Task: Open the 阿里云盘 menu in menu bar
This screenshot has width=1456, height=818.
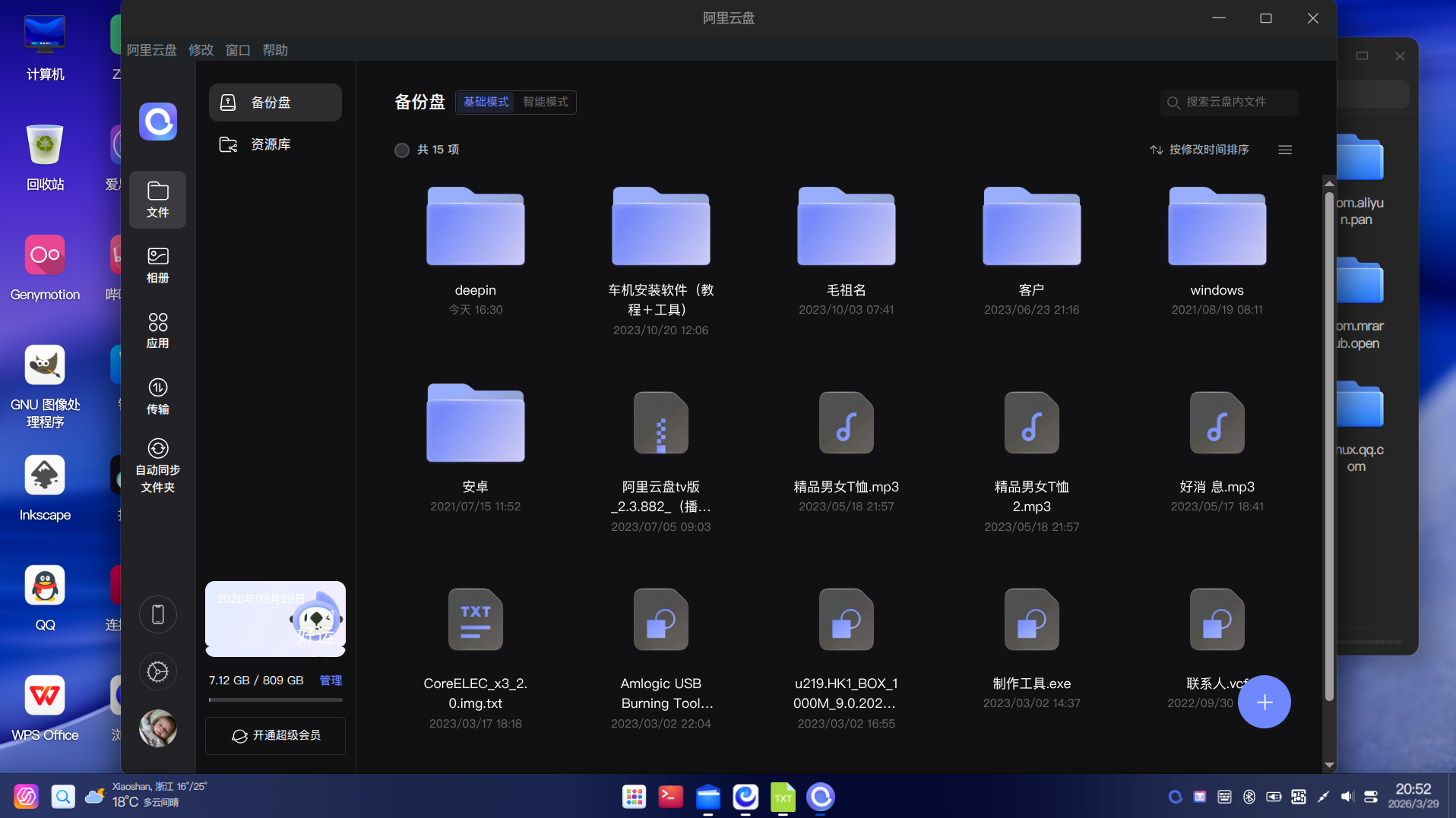Action: [x=151, y=50]
